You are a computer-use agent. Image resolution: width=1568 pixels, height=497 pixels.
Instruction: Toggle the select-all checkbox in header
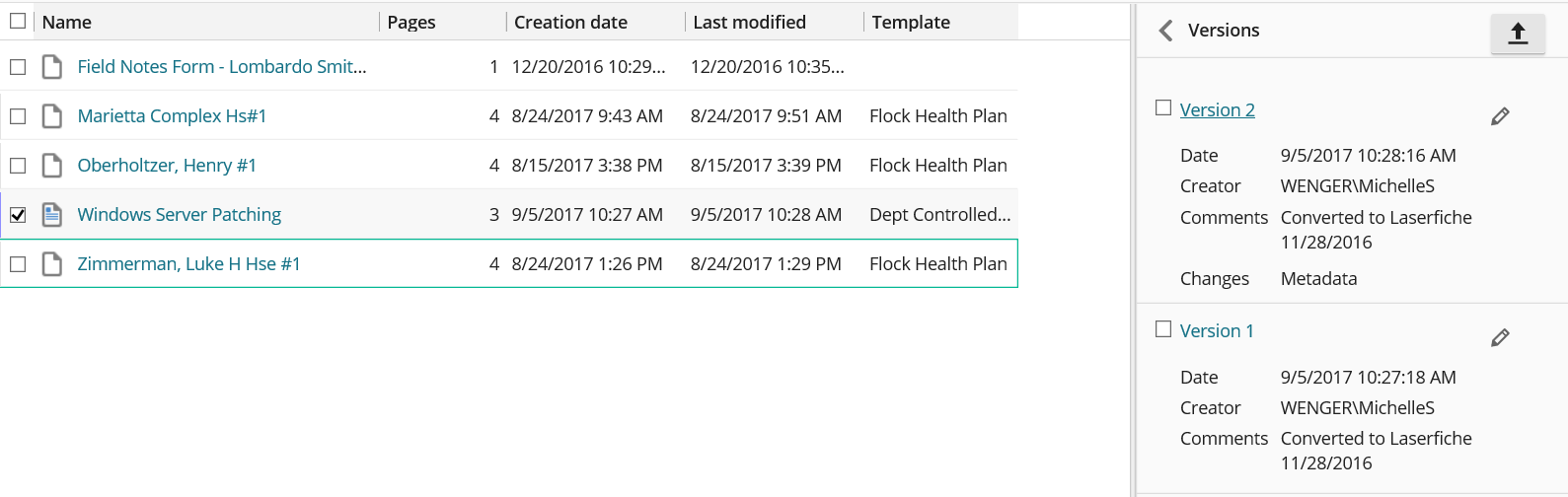click(x=18, y=21)
